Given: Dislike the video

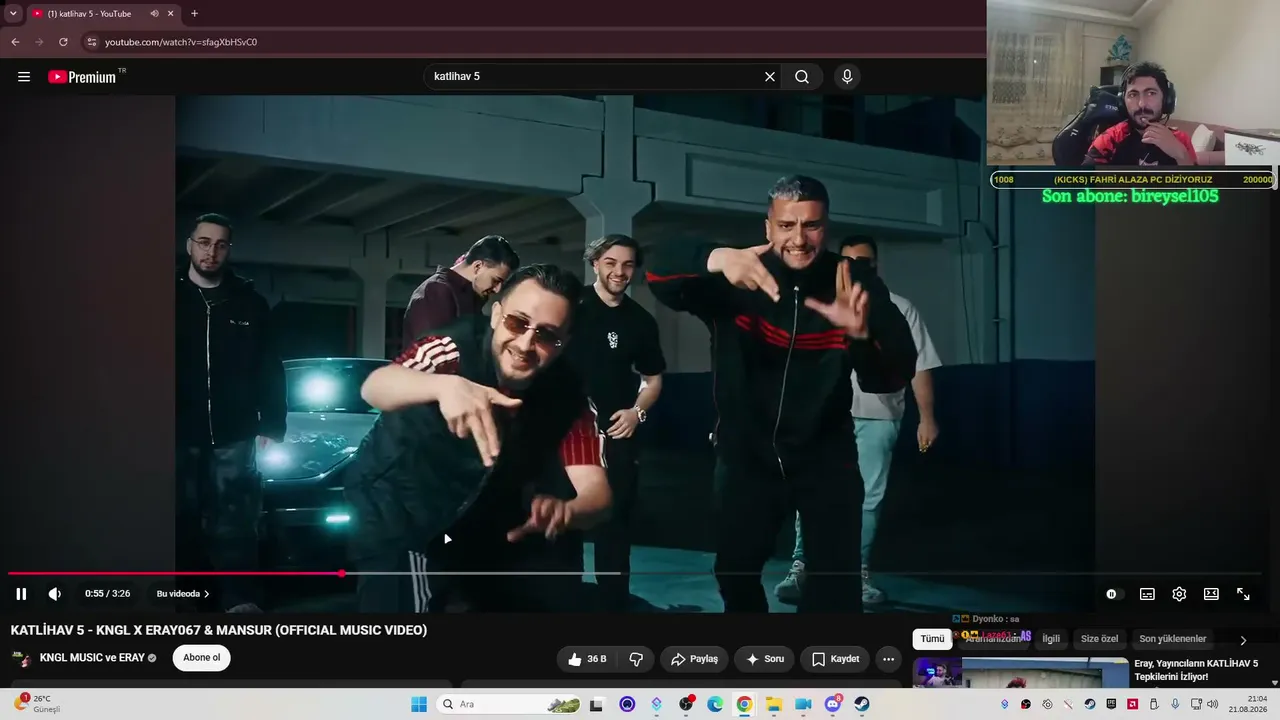Looking at the screenshot, I should click(x=636, y=659).
